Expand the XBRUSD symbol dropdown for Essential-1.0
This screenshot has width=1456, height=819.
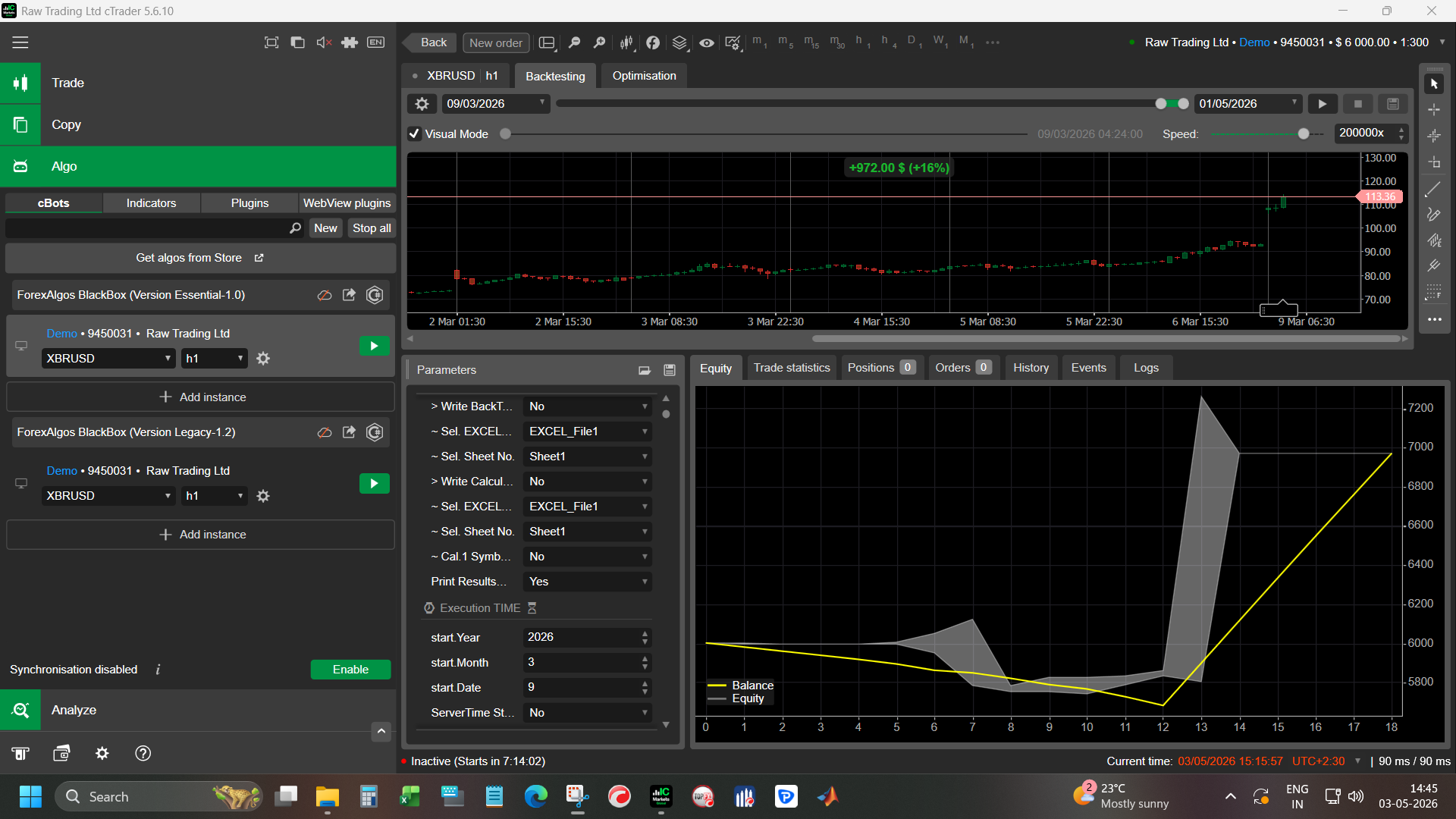(108, 359)
